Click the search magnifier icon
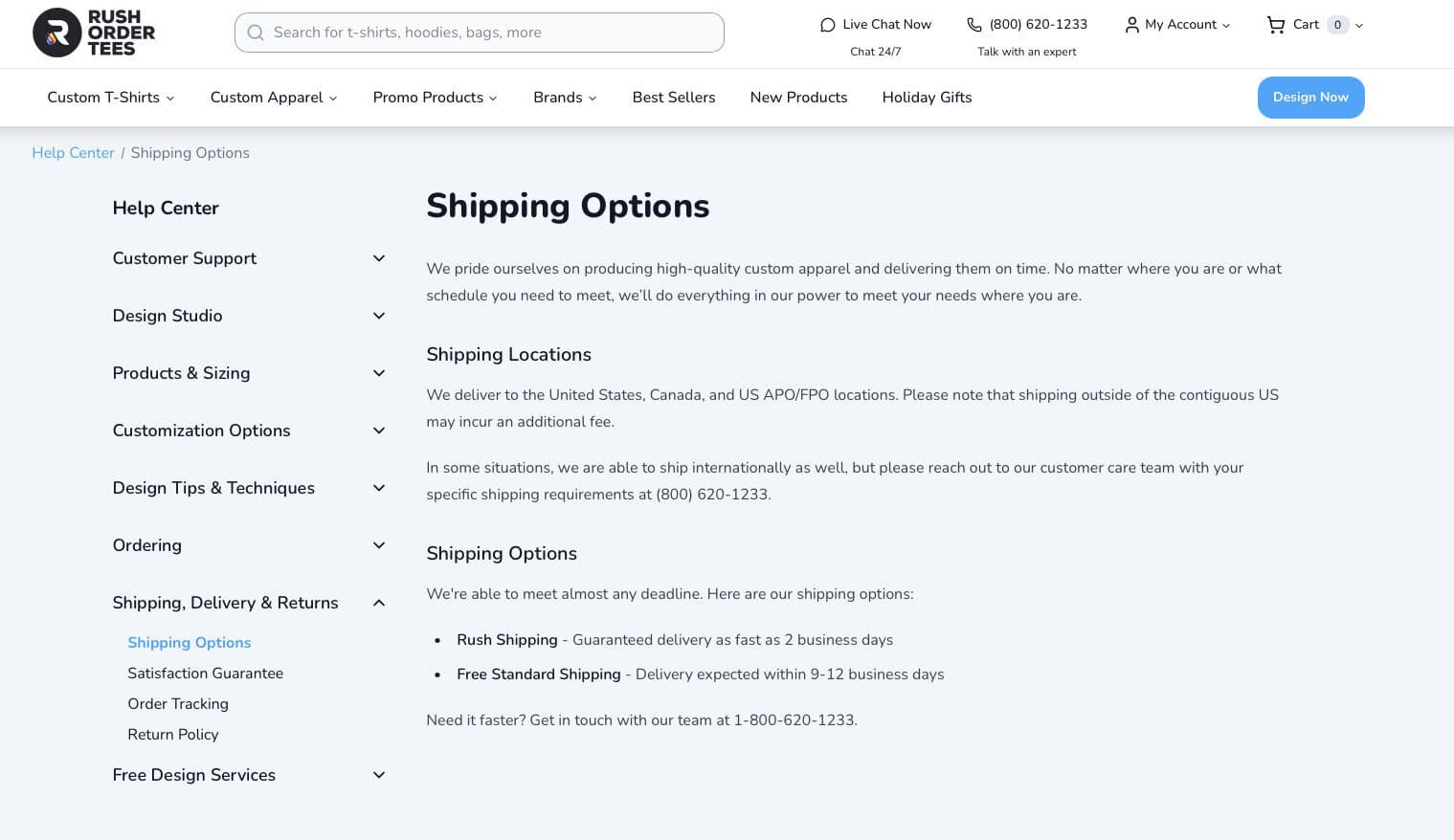The image size is (1454, 840). (256, 33)
